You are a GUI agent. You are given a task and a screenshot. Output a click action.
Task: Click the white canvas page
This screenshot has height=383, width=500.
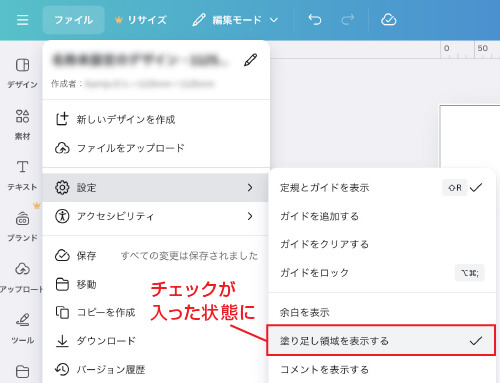point(470,136)
